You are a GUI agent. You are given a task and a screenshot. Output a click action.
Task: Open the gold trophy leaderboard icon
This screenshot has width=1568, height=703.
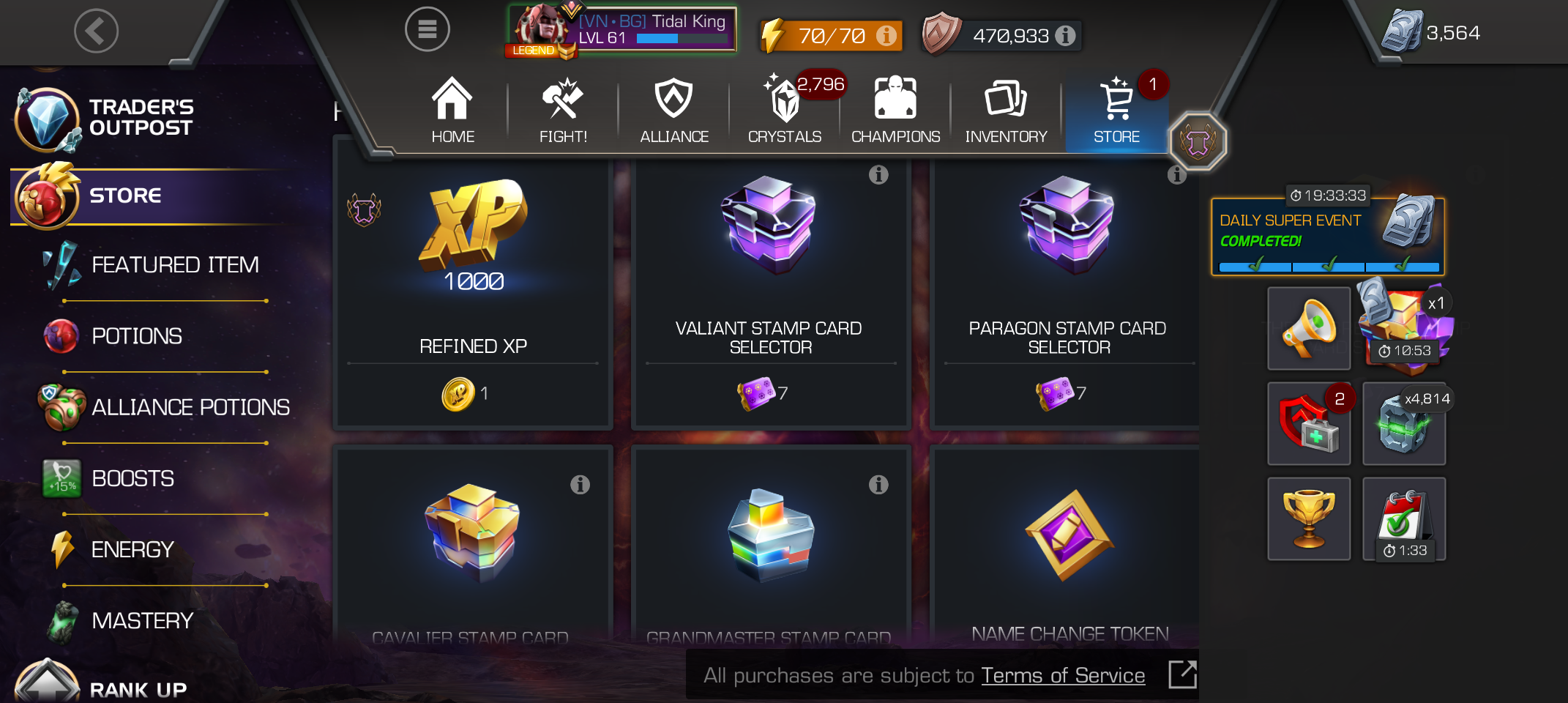point(1309,518)
